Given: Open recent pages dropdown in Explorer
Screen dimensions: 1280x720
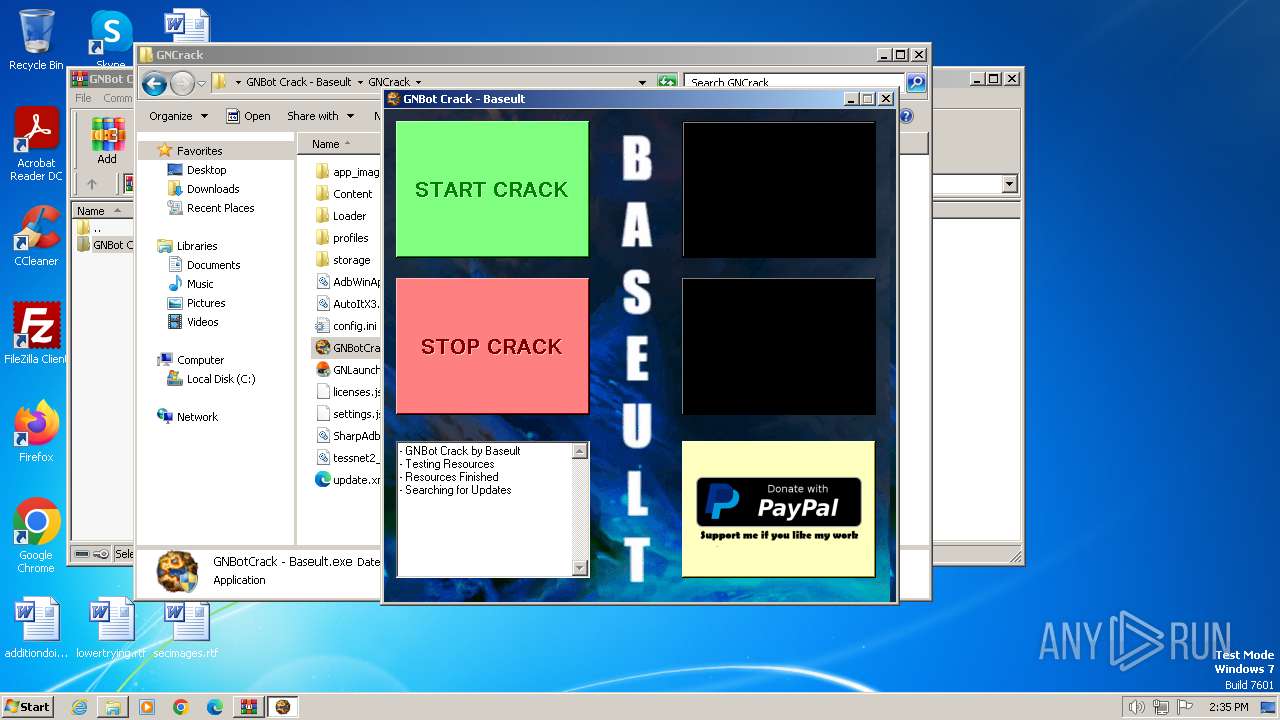Looking at the screenshot, I should [x=201, y=83].
